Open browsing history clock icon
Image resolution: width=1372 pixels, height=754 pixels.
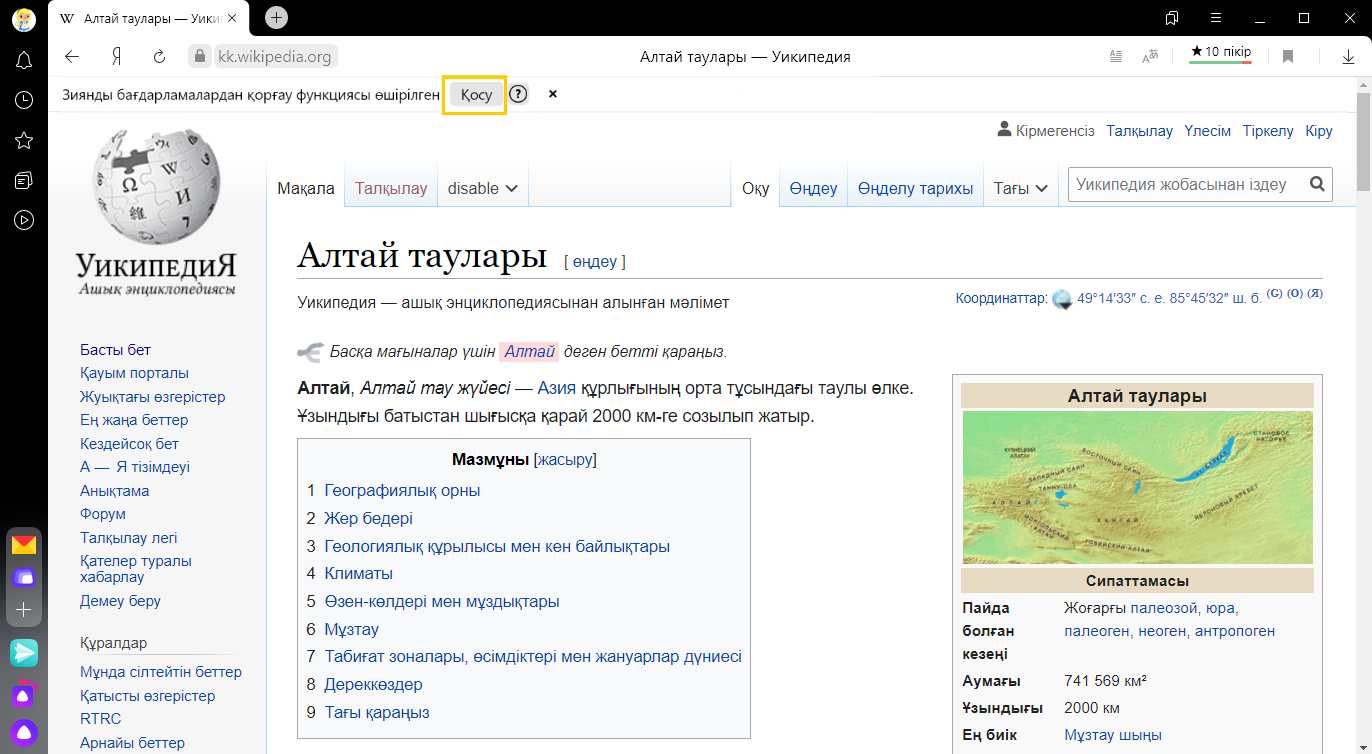pyautogui.click(x=24, y=101)
